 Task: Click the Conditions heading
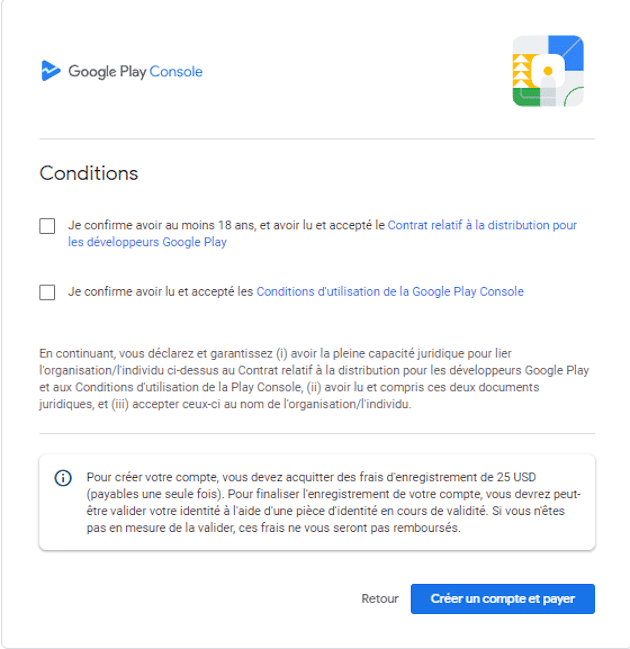(x=89, y=173)
